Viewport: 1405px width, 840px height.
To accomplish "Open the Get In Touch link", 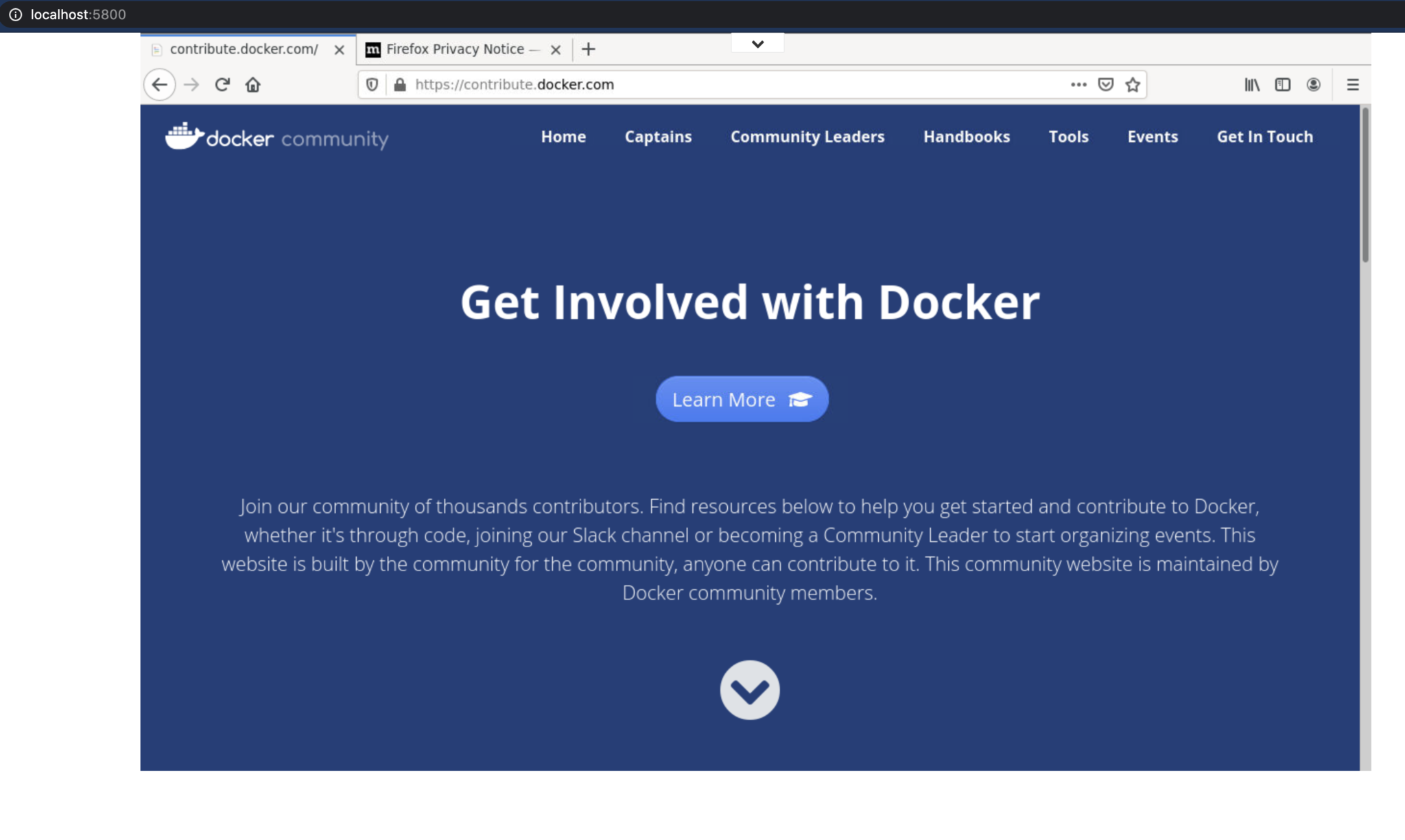I will 1264,136.
